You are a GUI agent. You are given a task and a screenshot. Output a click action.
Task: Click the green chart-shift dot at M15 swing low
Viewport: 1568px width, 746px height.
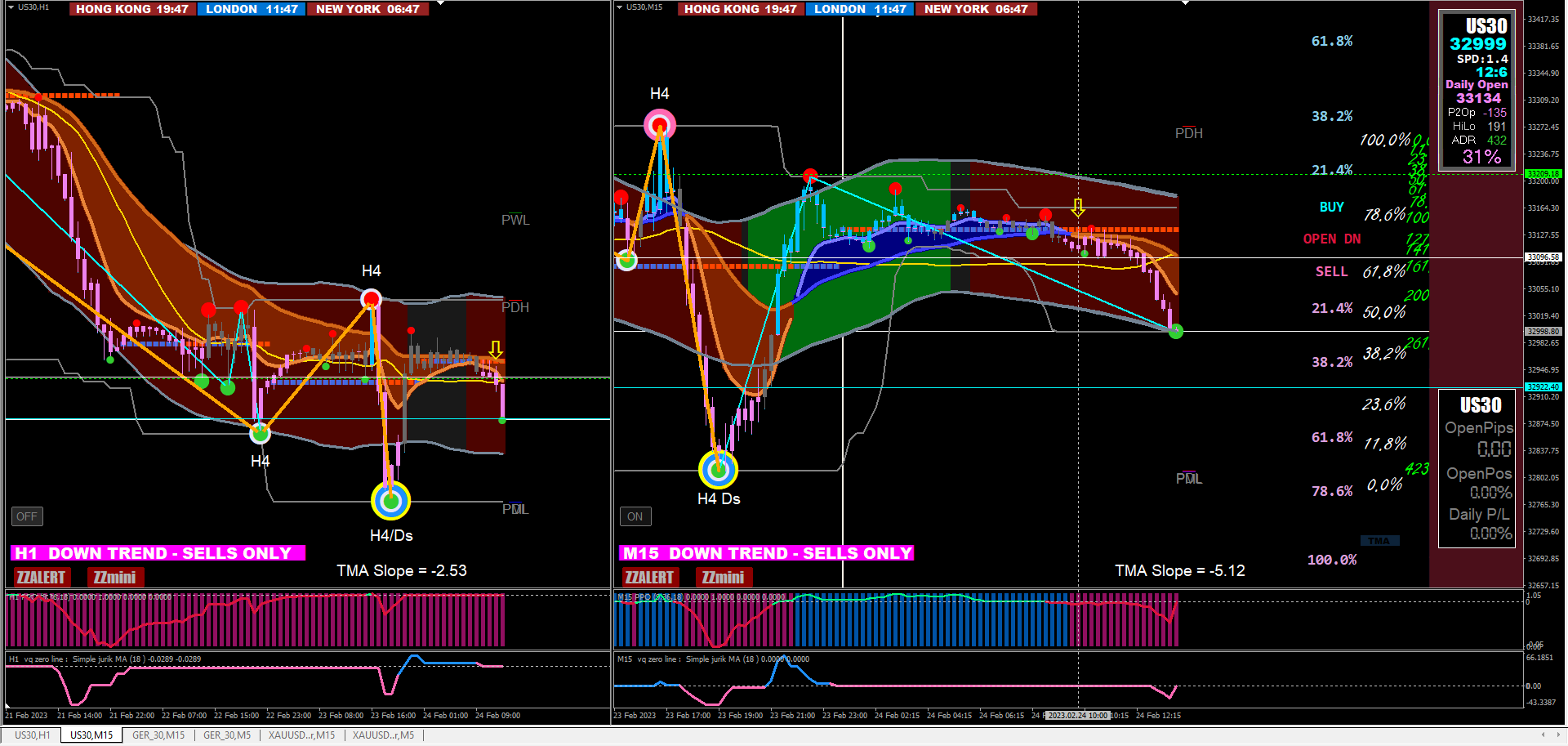(x=1176, y=331)
